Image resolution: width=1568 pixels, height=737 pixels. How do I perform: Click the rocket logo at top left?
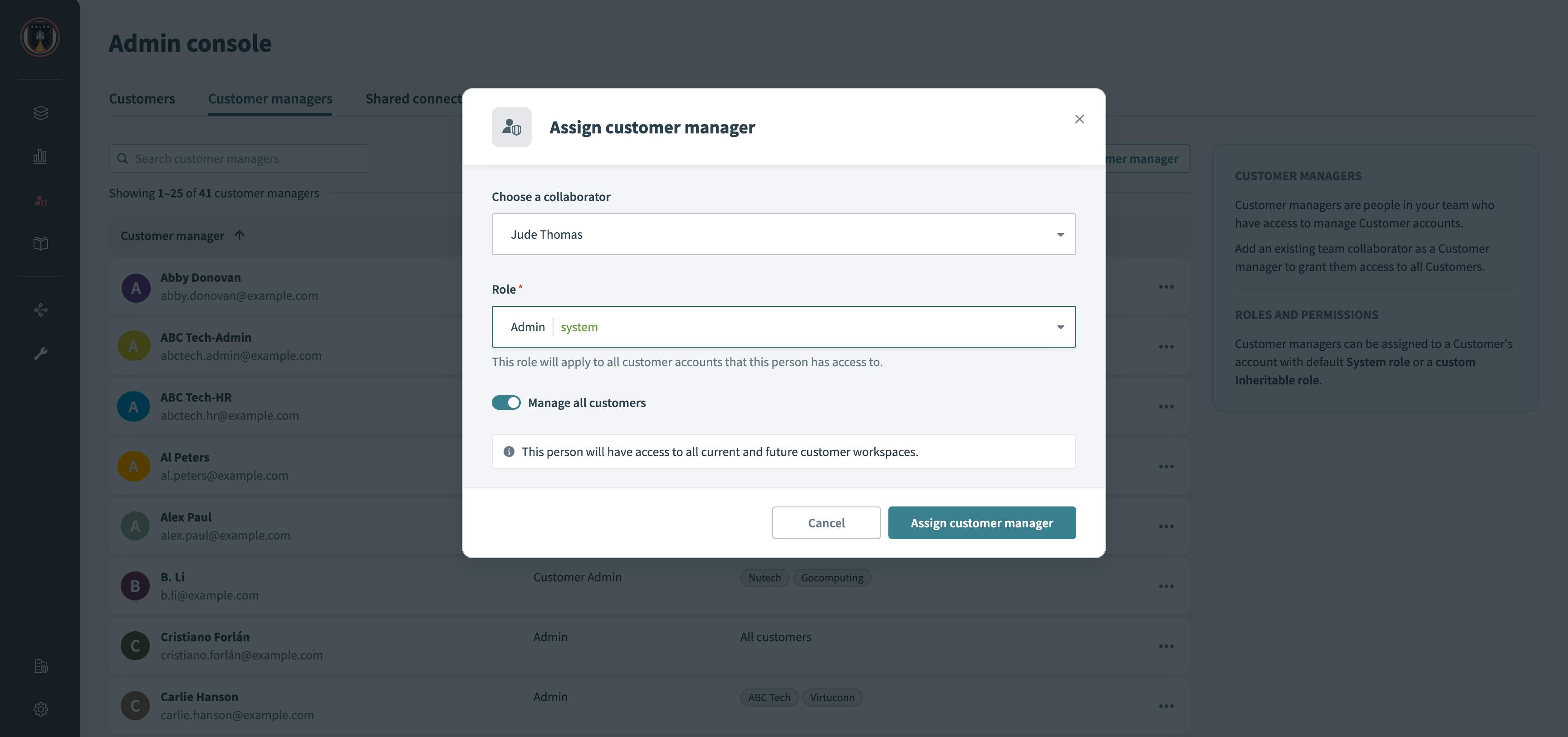[40, 37]
